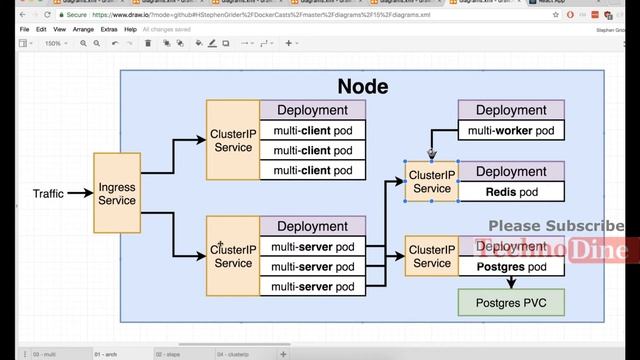
Task: Open the view panels layout dropdown
Action: pos(25,43)
